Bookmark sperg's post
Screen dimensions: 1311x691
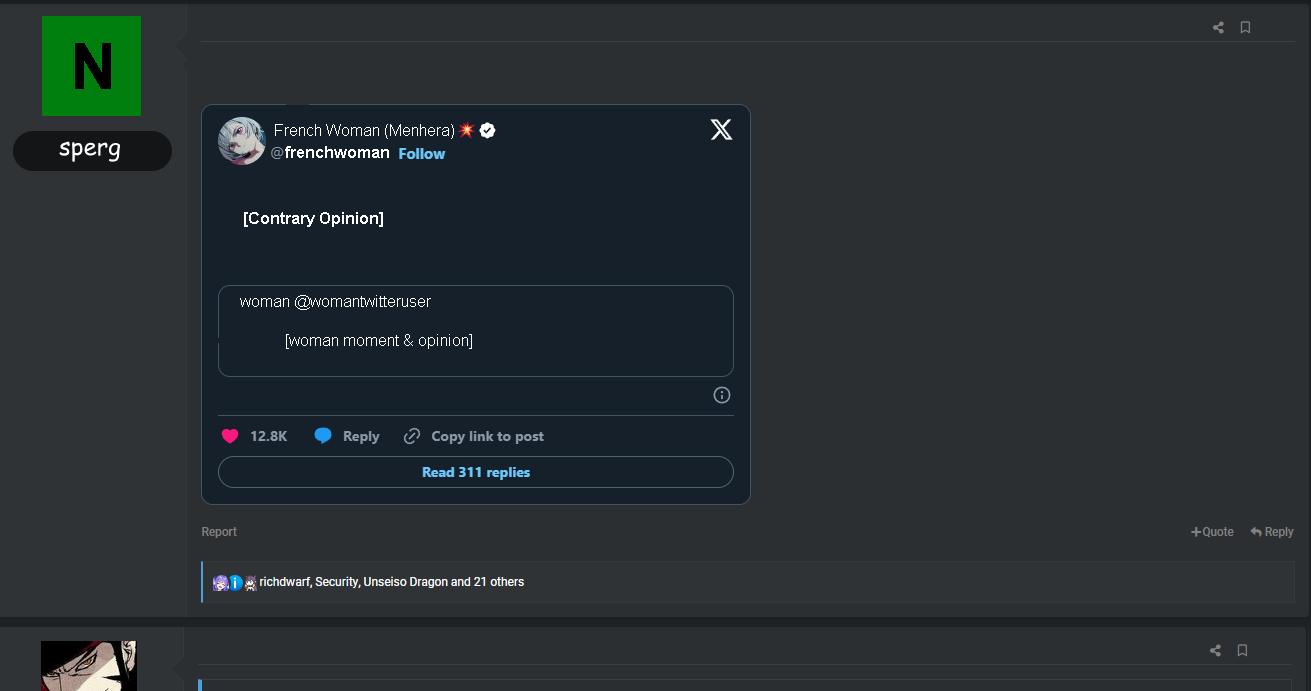coord(1245,28)
